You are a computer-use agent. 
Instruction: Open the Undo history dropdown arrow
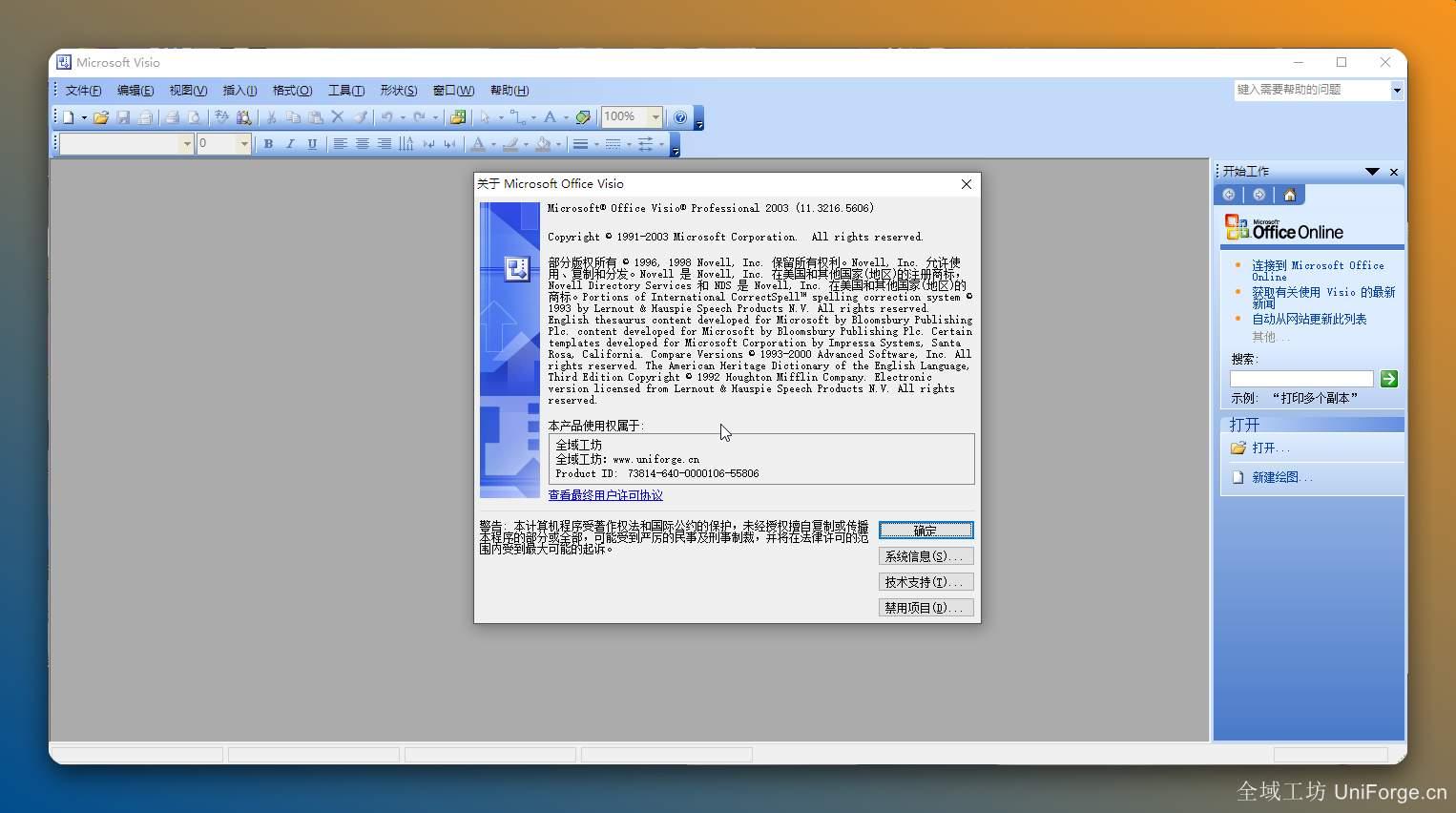pyautogui.click(x=403, y=118)
